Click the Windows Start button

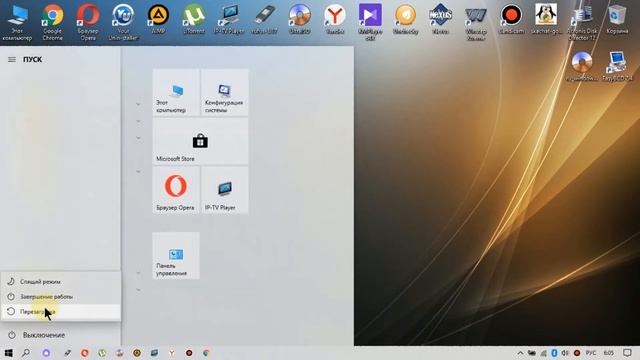click(8, 353)
